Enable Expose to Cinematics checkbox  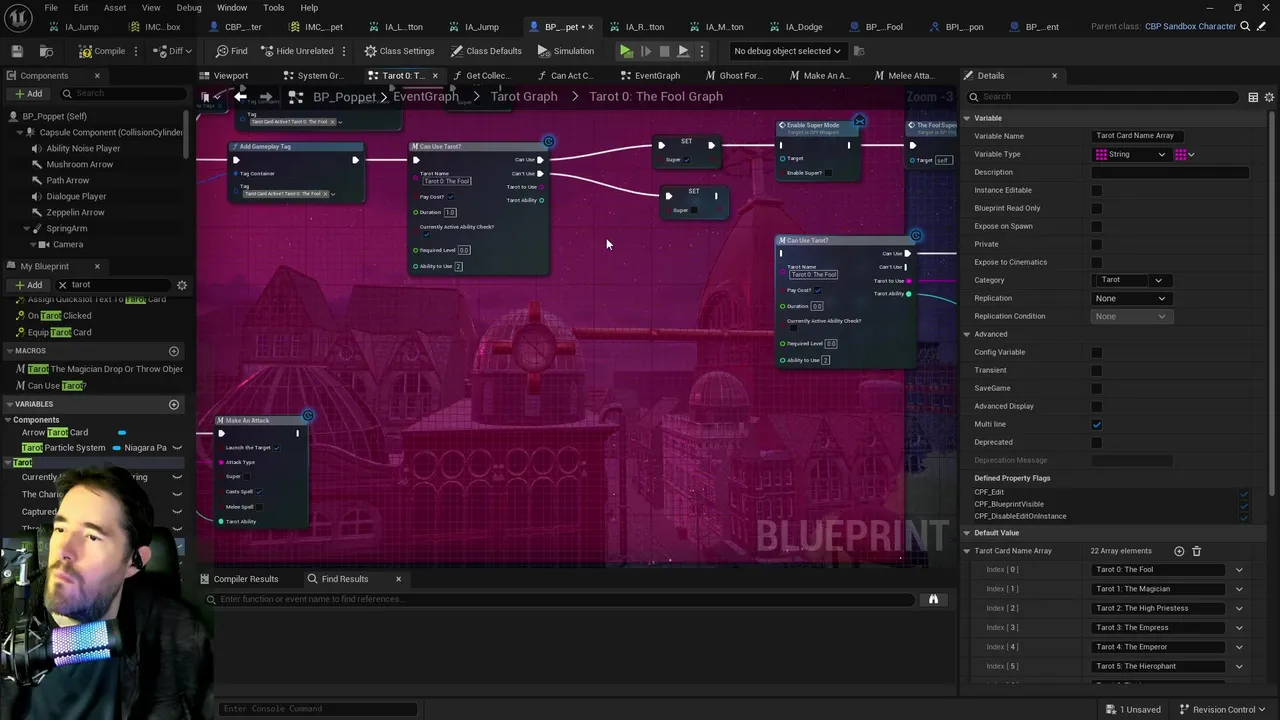point(1097,262)
